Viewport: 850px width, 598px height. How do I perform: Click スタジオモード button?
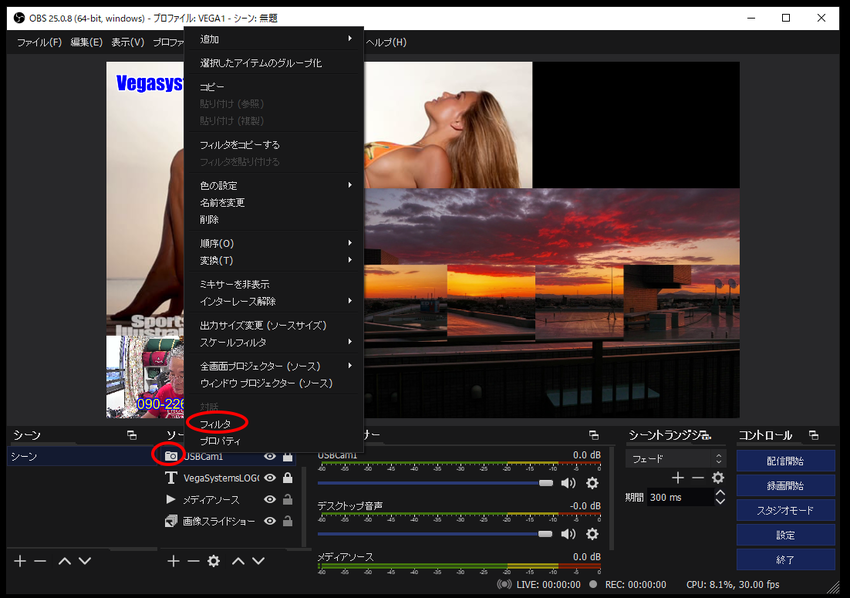(785, 510)
